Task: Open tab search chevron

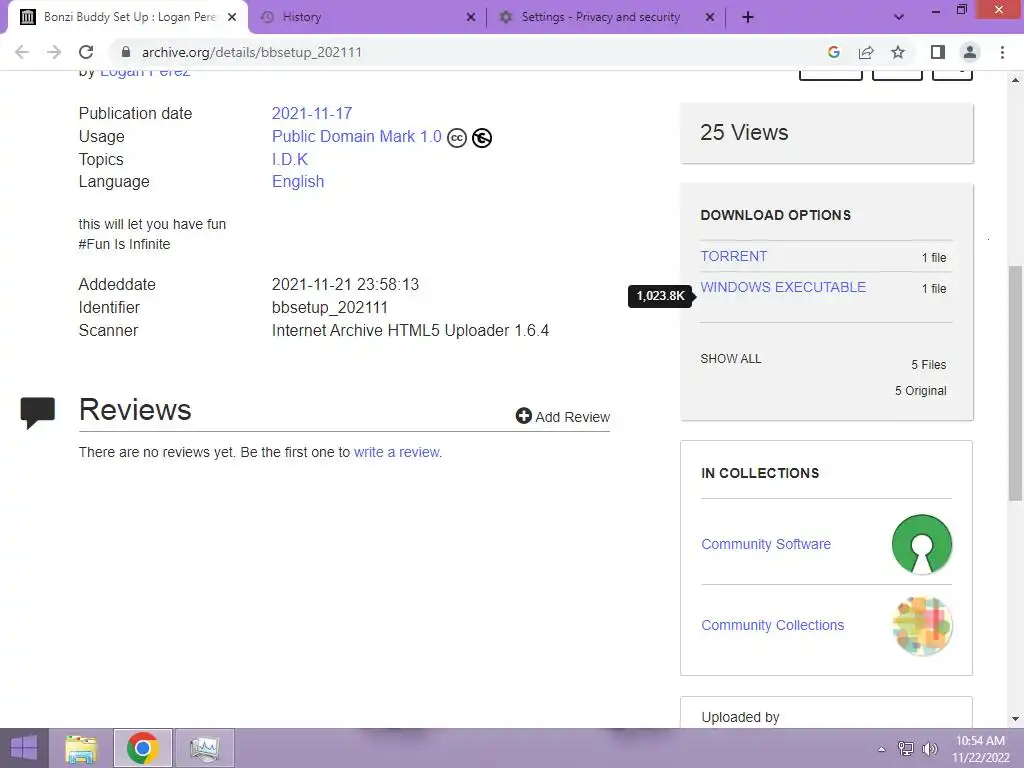Action: coord(899,17)
